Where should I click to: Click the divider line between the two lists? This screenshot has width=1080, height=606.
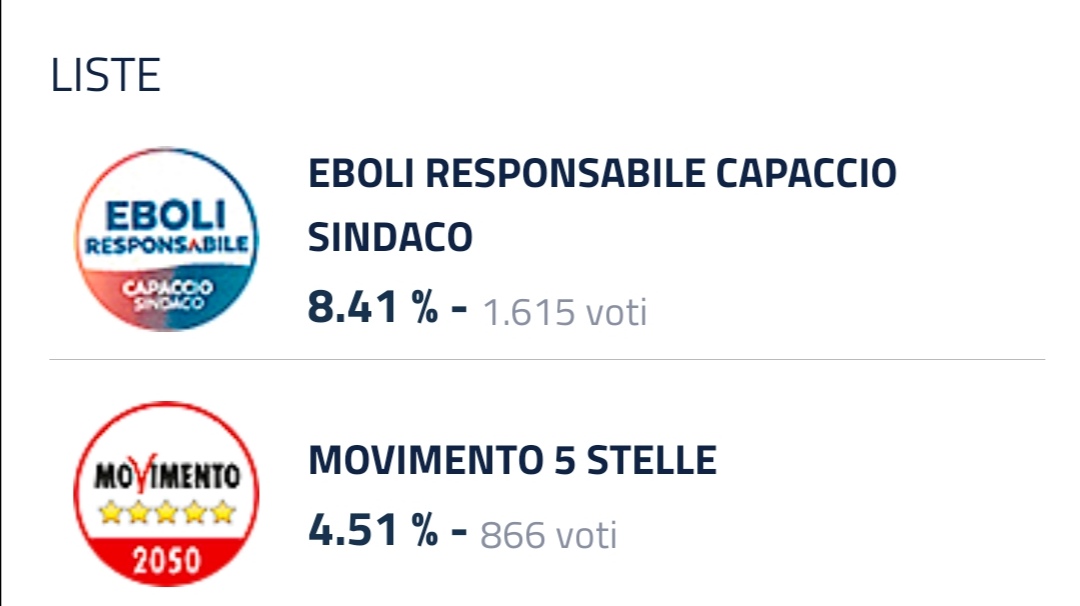point(547,359)
